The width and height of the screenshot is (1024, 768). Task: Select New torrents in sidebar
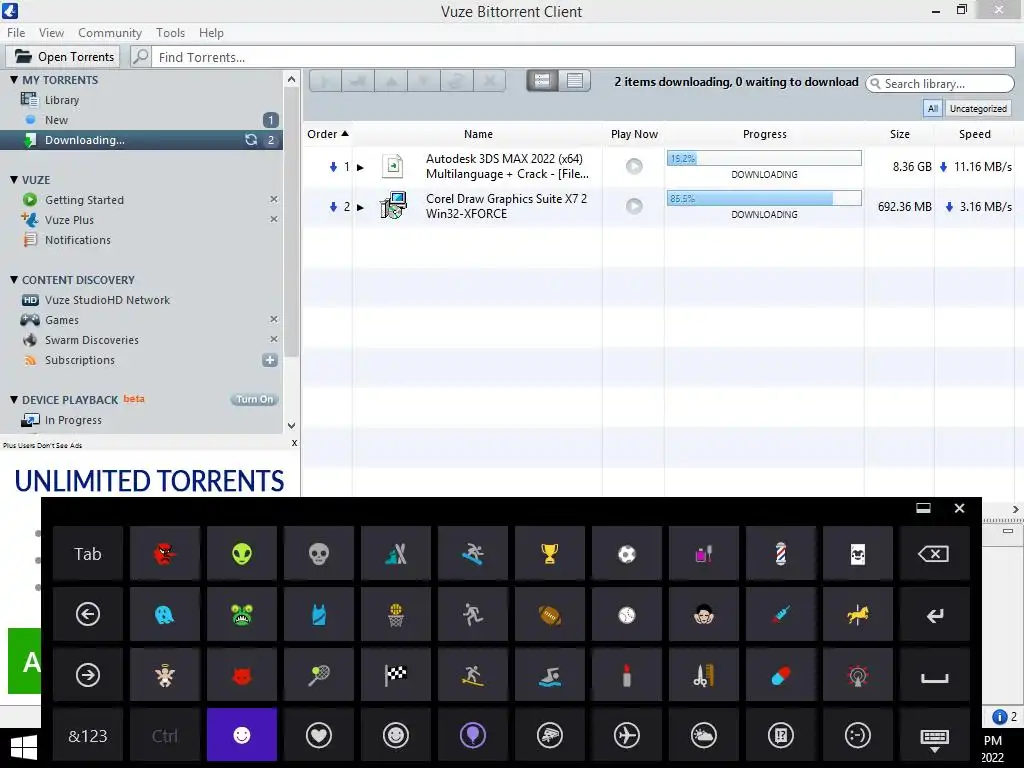[x=56, y=120]
